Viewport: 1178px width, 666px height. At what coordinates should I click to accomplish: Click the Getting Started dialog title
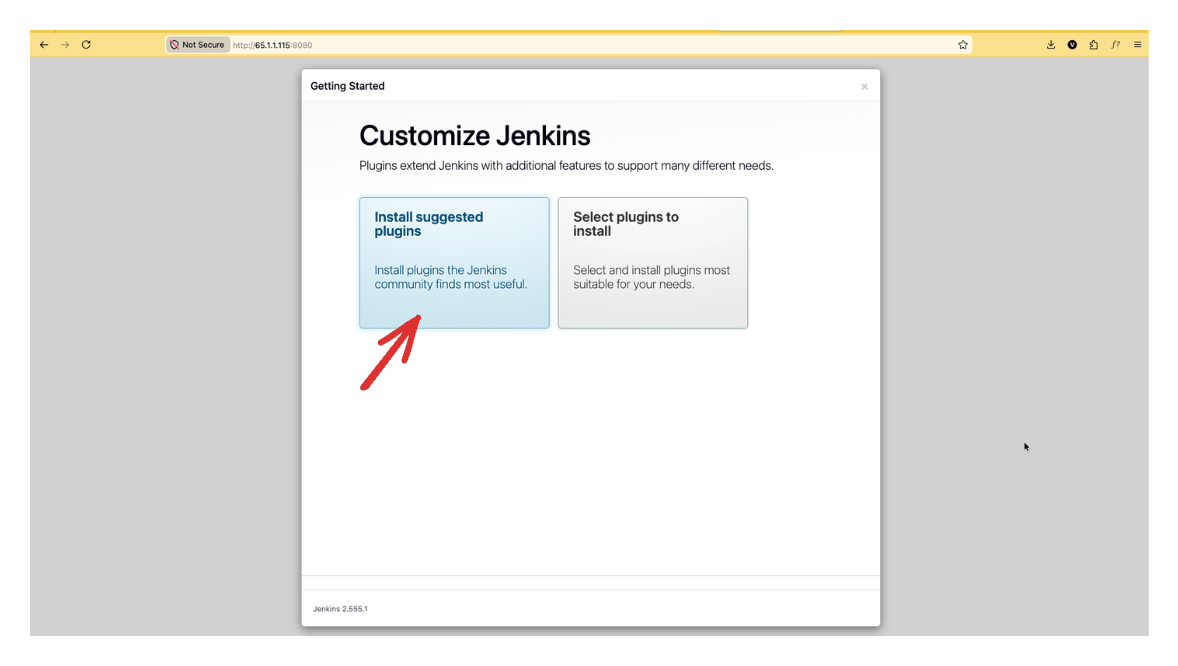click(347, 86)
